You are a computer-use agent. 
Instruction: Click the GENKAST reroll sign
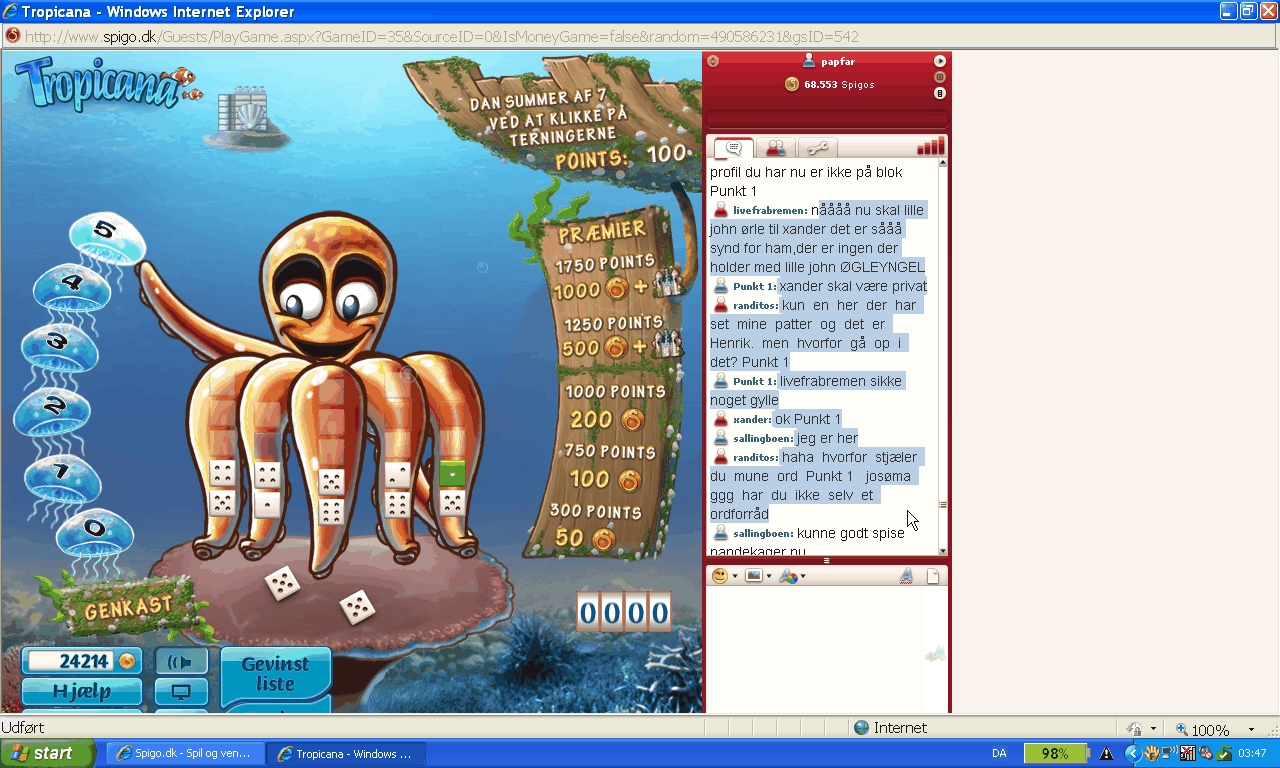pyautogui.click(x=129, y=607)
